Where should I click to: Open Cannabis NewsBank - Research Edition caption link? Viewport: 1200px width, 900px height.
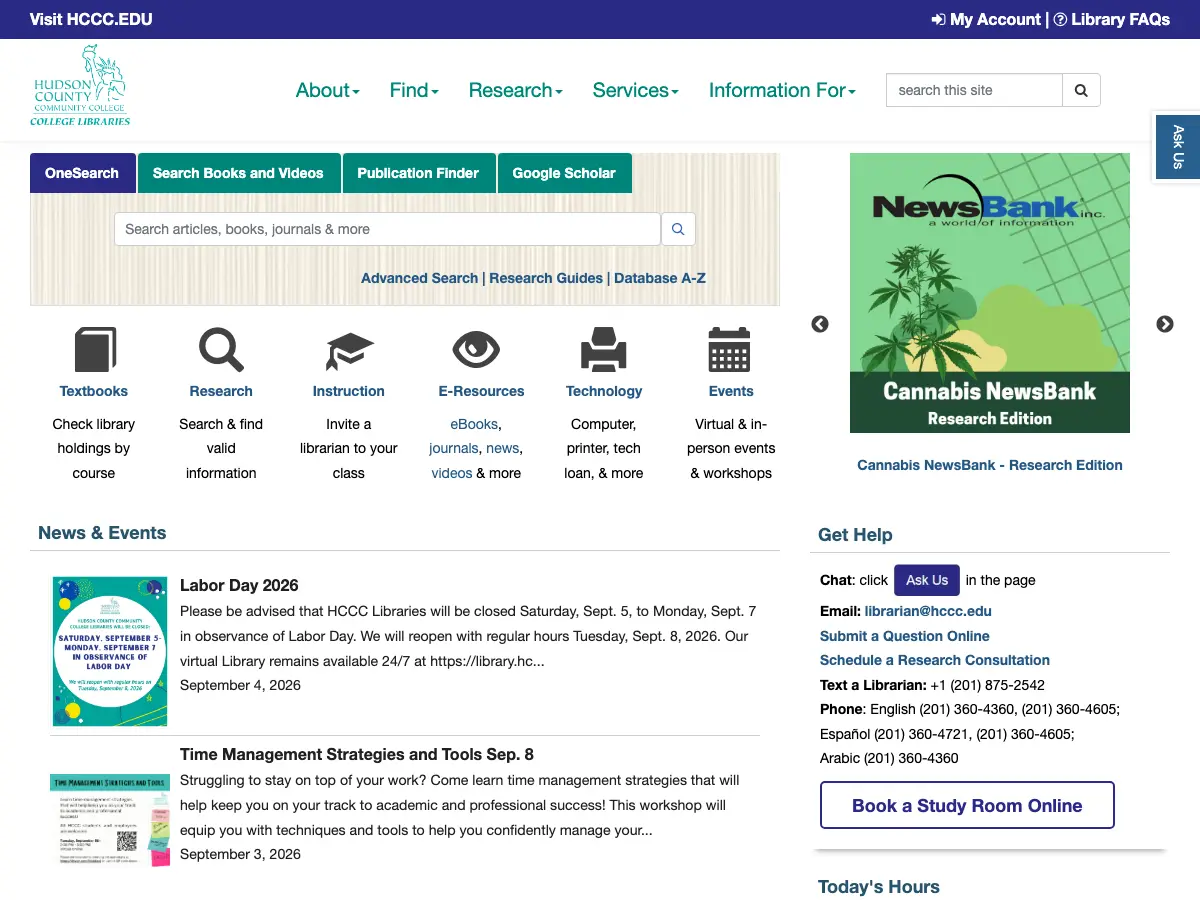990,465
